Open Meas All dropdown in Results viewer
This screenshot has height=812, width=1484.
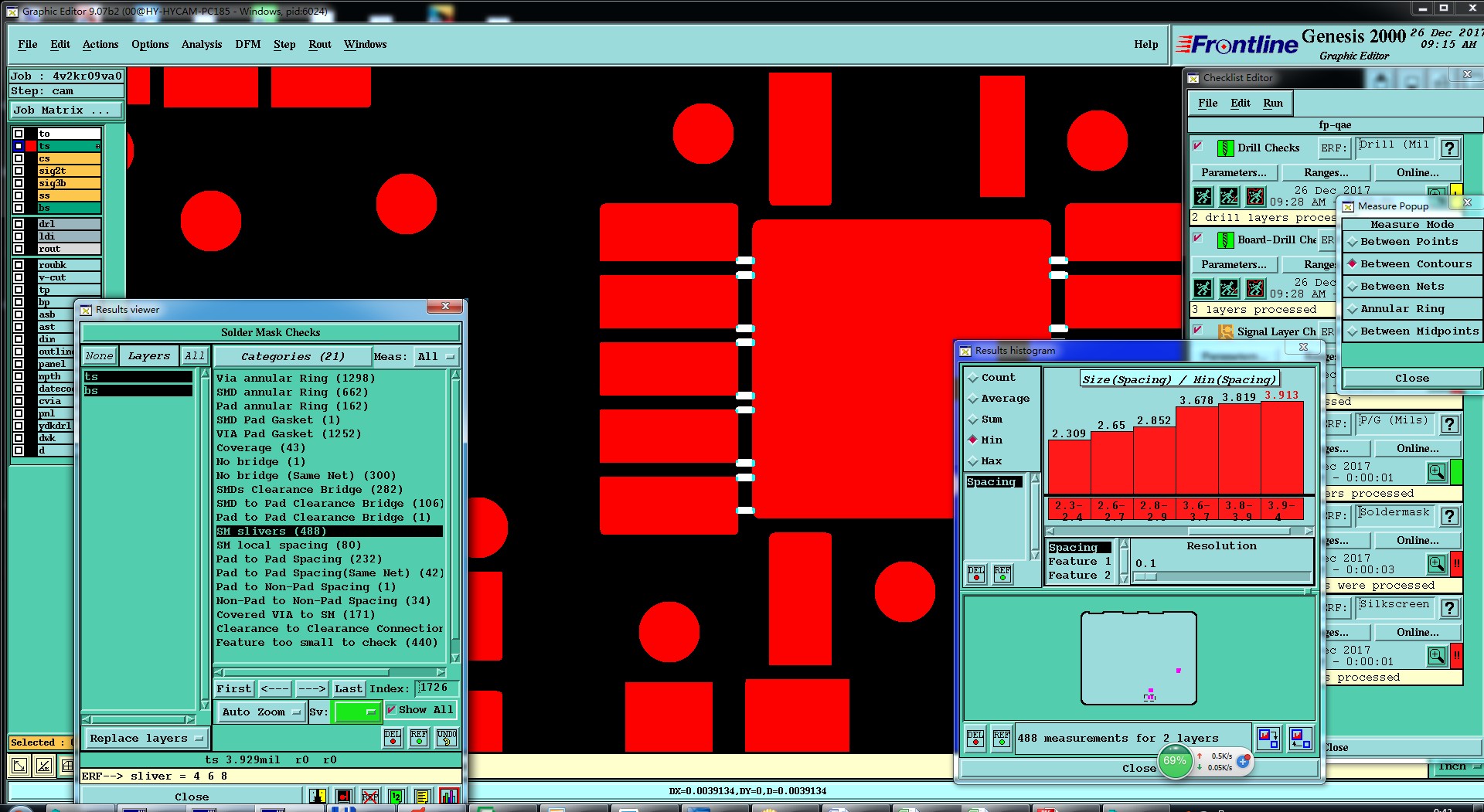click(436, 356)
